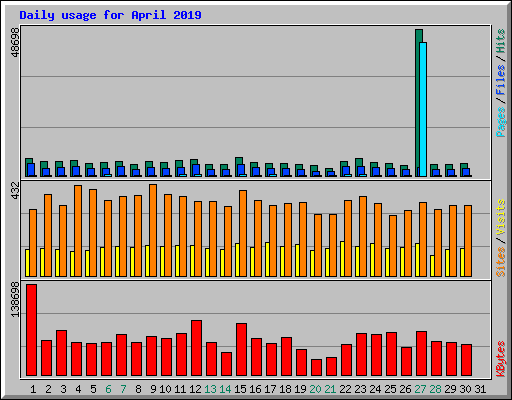Select day label 1 on the x-axis
Viewport: 512px width, 400px height.
(x=33, y=389)
